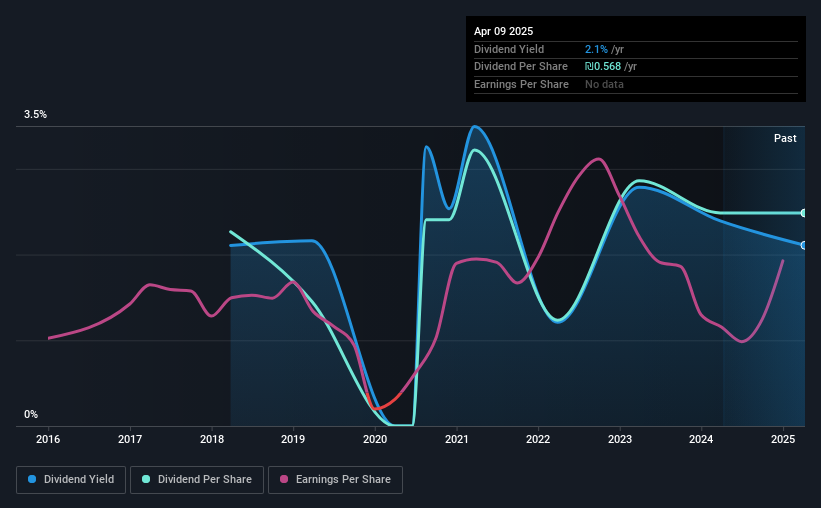Screen dimensions: 821x508
Task: Click the 2022 x-axis label
Action: 538,439
